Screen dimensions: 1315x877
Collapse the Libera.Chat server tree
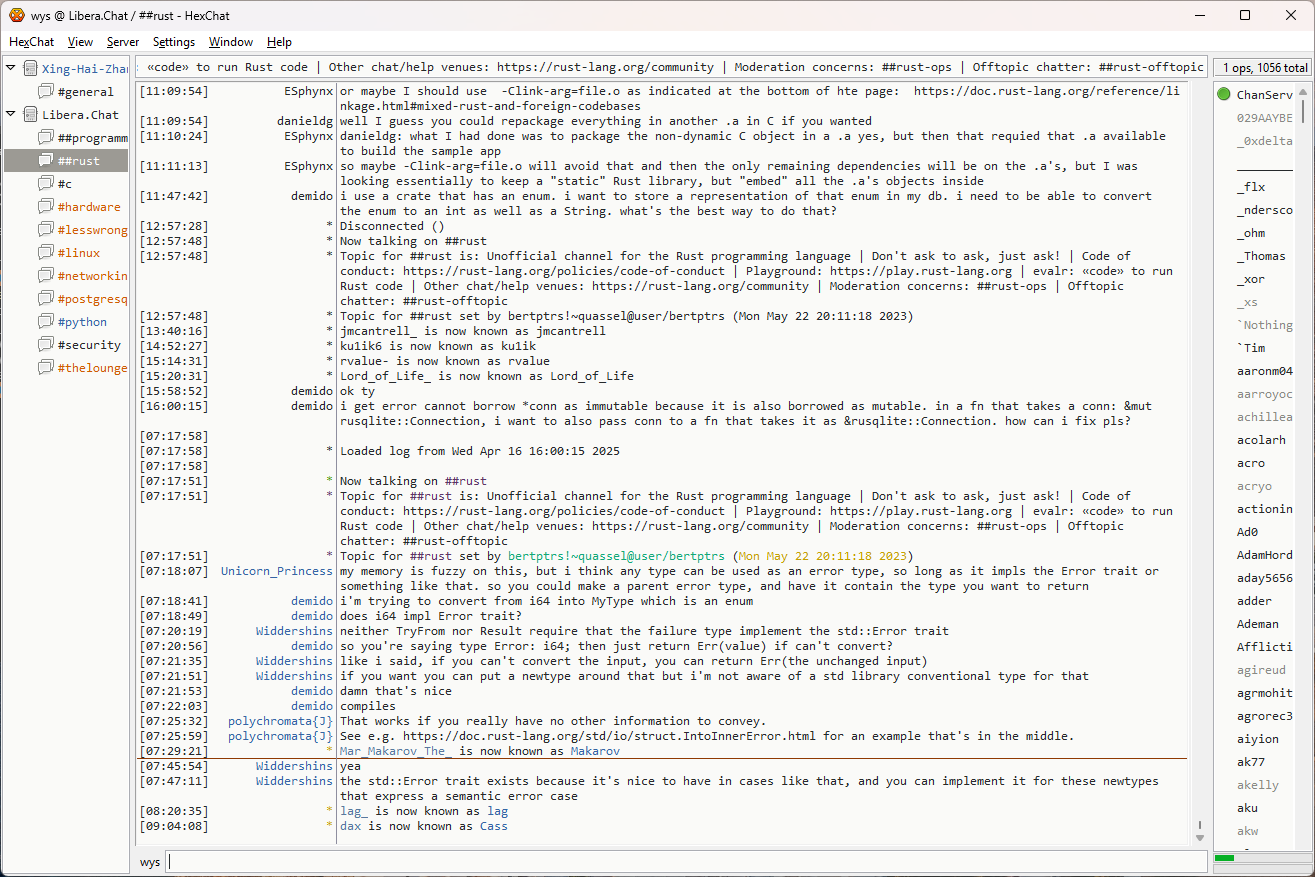(11, 115)
